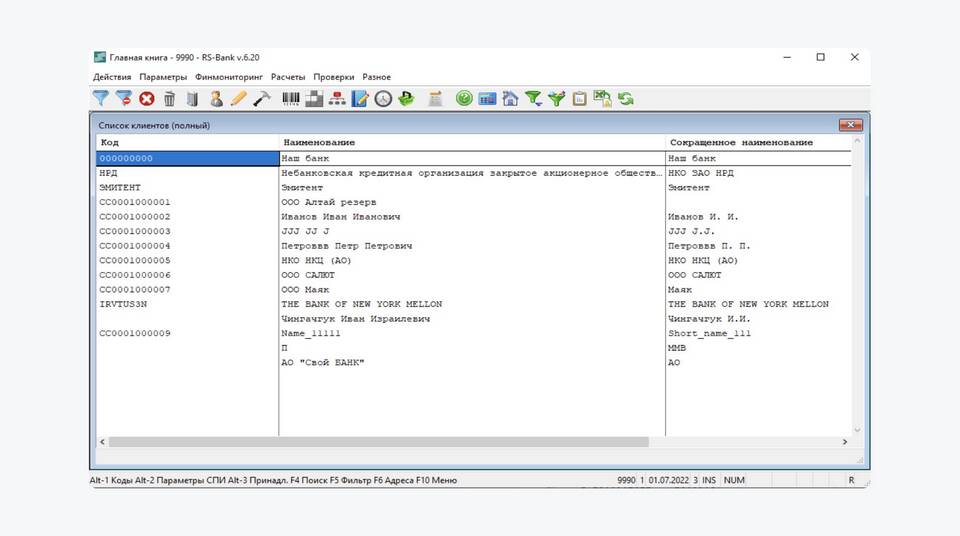Click the notebook with pencil icon
This screenshot has width=960, height=536.
pos(360,99)
